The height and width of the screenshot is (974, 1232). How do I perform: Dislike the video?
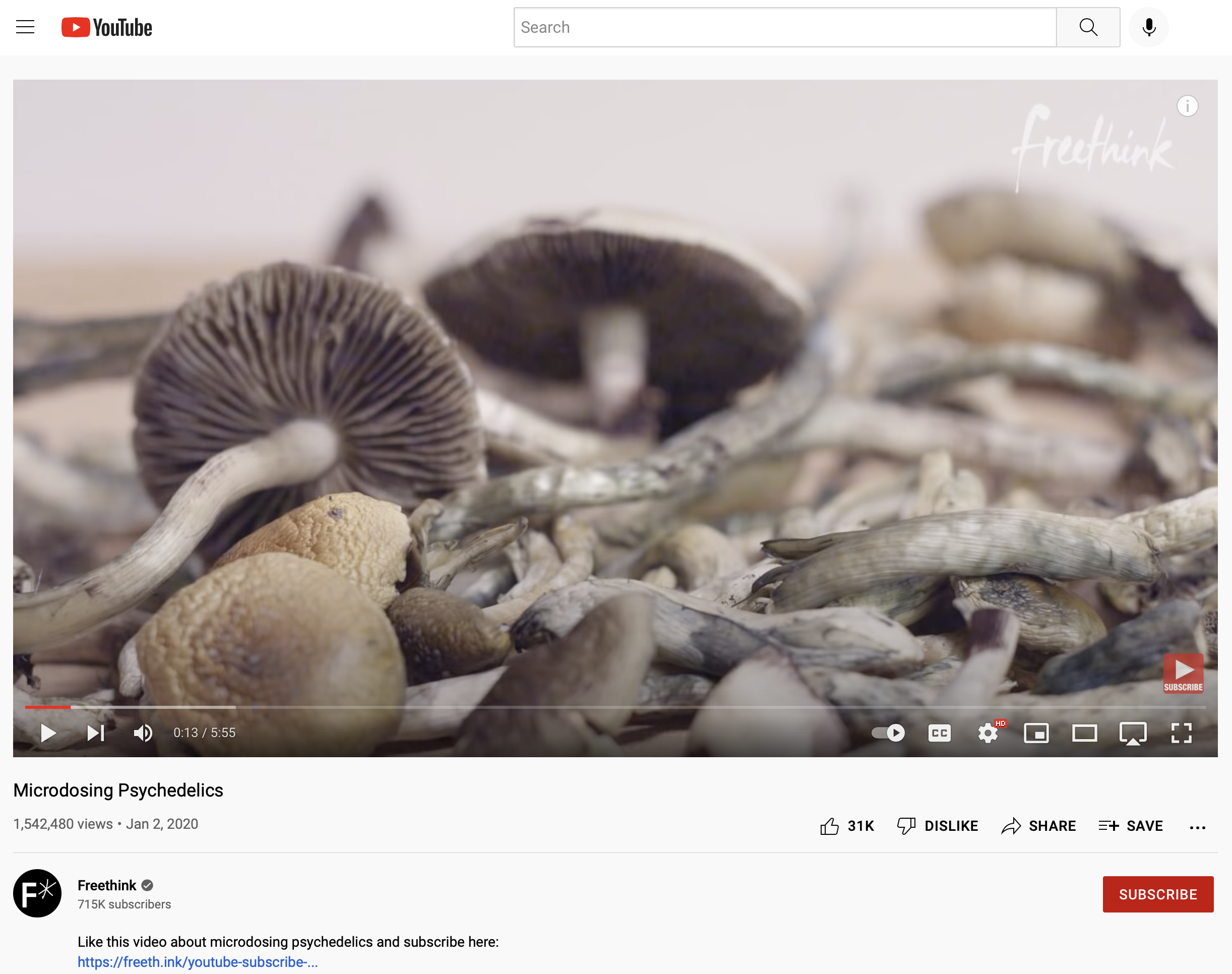[937, 826]
